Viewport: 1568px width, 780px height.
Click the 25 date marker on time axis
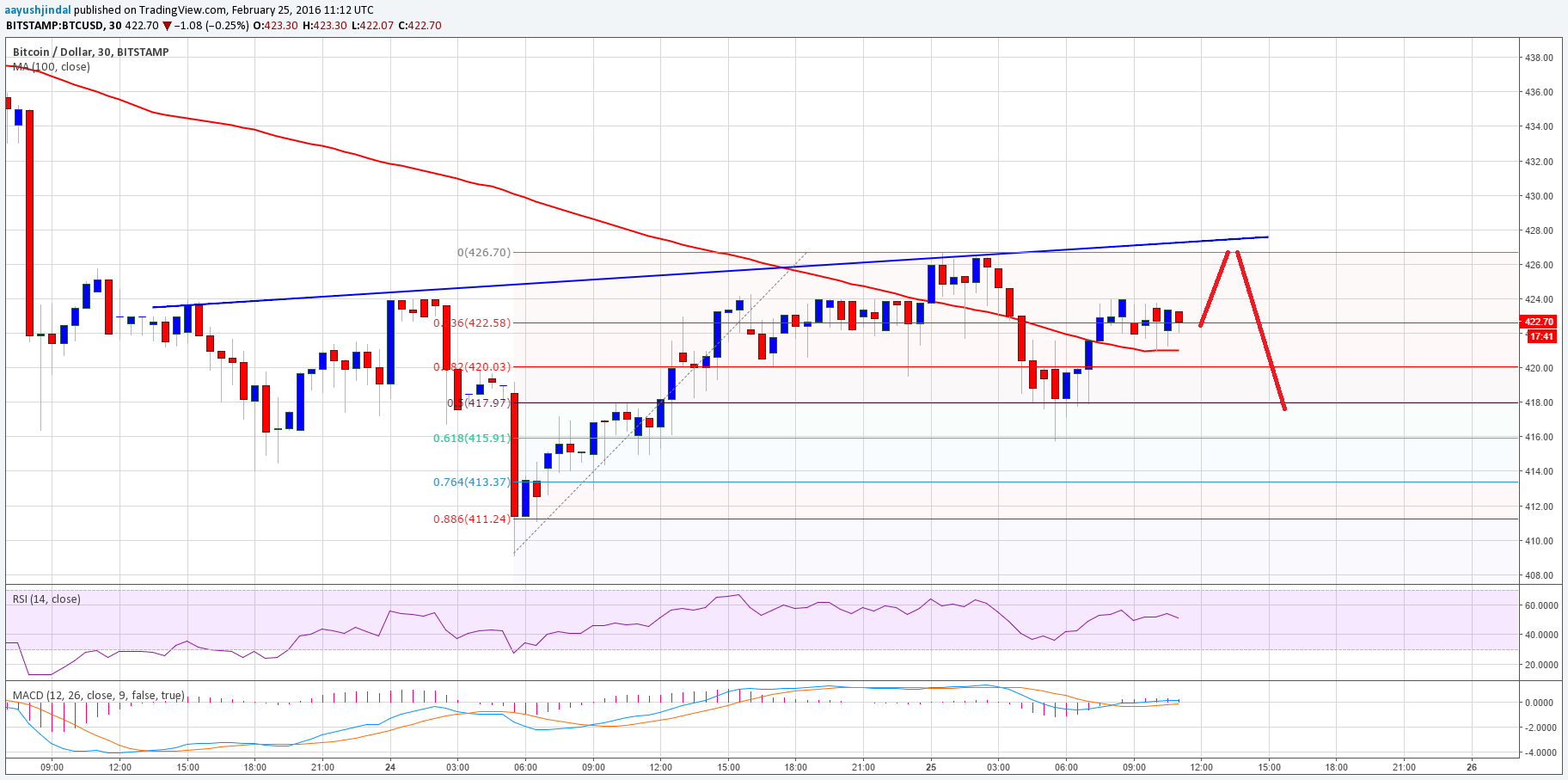[931, 767]
